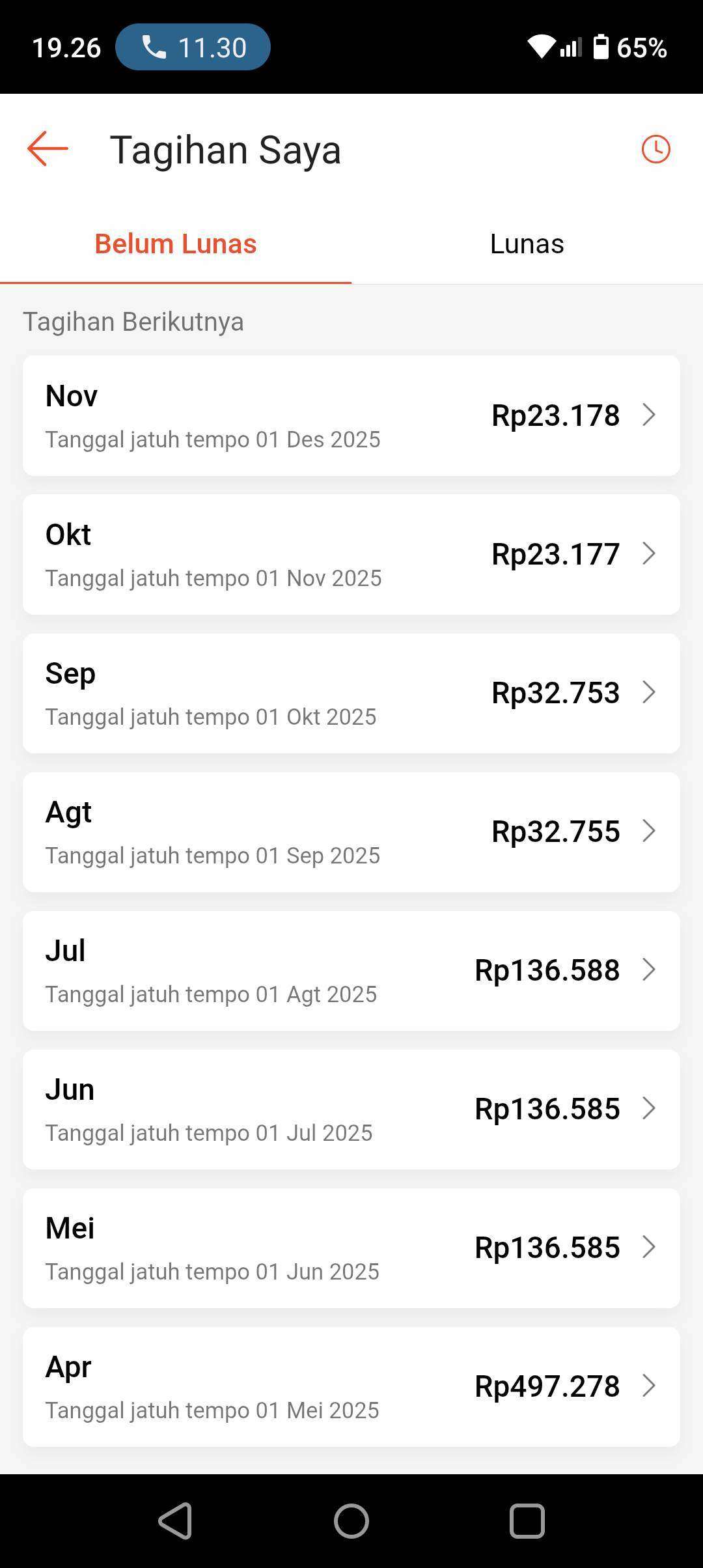Tap the battery status icon
The image size is (703, 1568).
click(x=601, y=47)
